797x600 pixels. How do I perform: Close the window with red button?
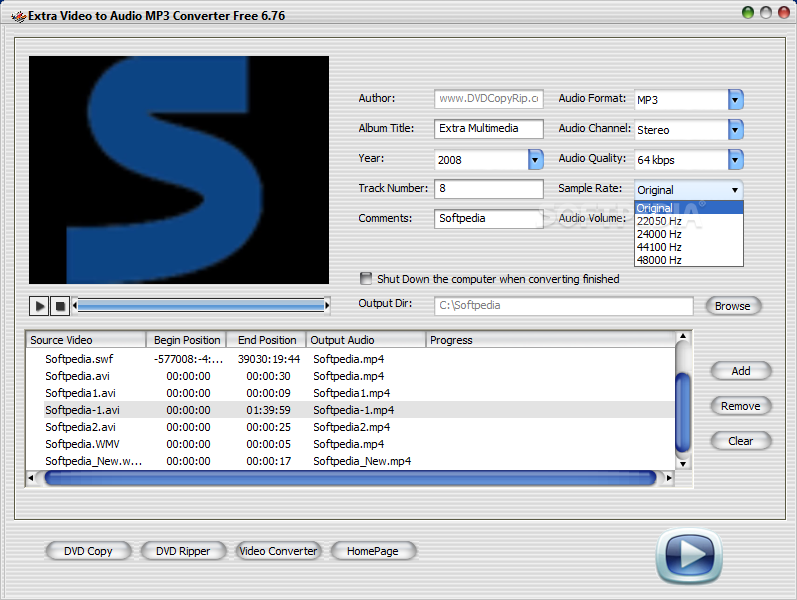784,13
